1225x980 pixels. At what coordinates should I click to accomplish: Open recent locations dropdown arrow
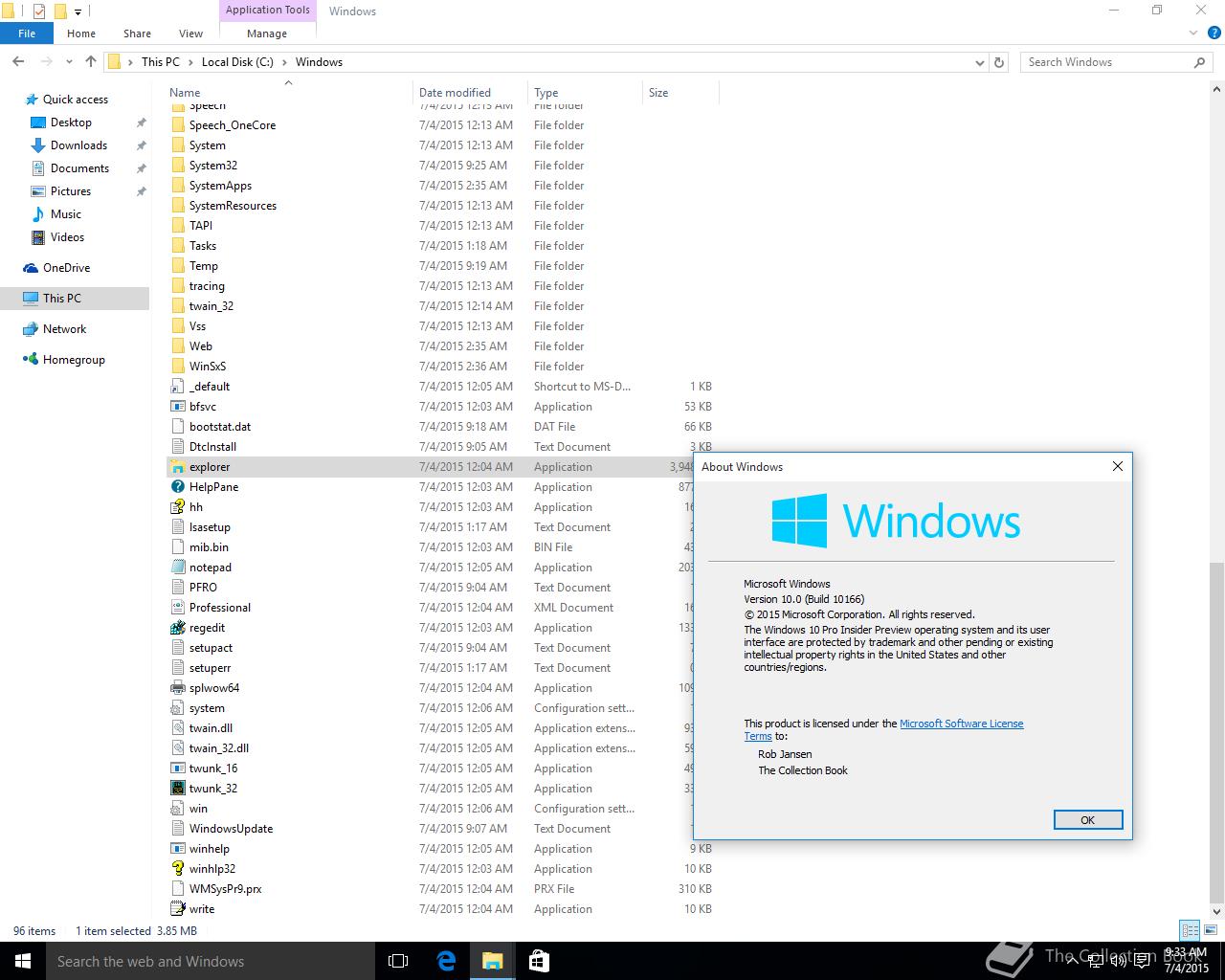pos(69,63)
